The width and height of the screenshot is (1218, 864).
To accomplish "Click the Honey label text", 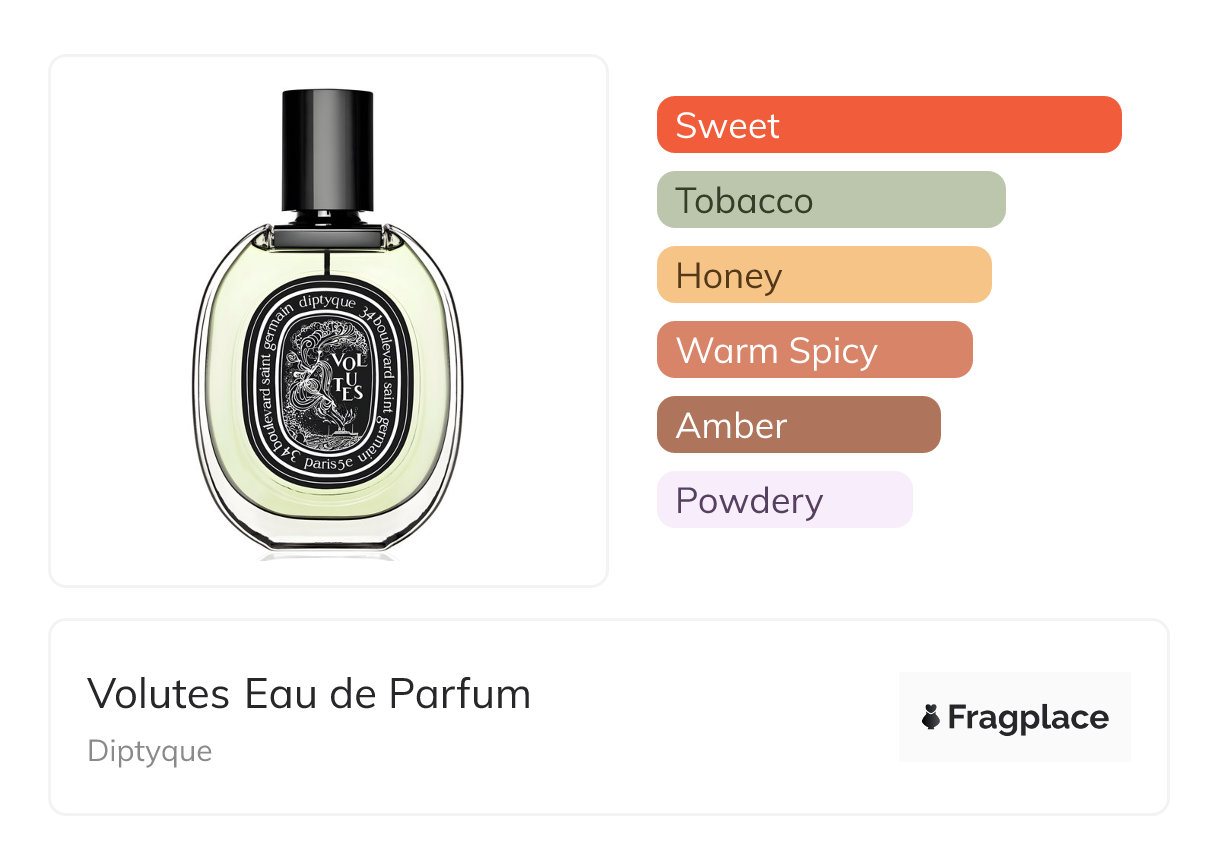I will [x=729, y=277].
